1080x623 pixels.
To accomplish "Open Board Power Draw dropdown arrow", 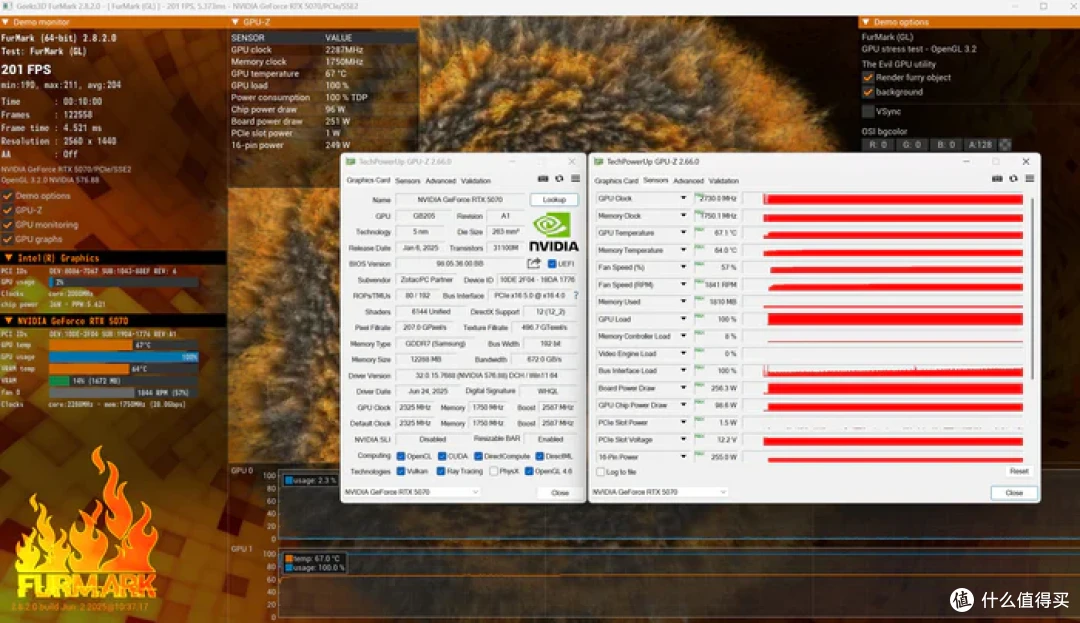I will (683, 388).
